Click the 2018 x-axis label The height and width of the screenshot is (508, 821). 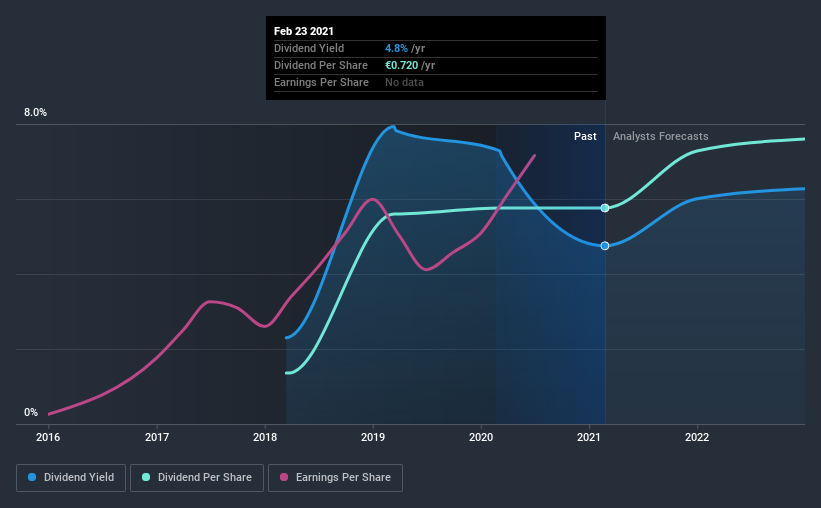[265, 437]
